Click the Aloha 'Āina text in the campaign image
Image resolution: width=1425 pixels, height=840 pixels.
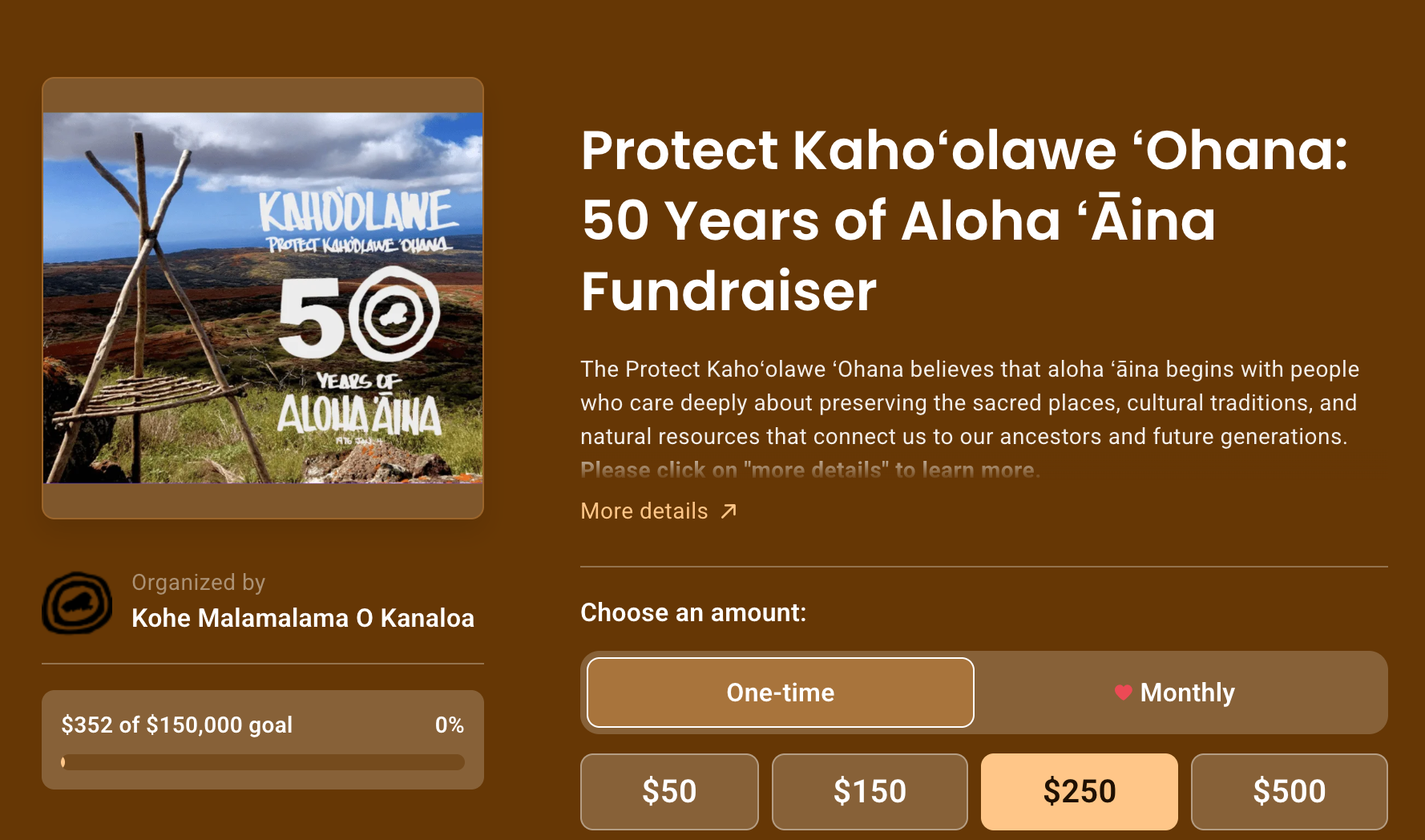359,415
